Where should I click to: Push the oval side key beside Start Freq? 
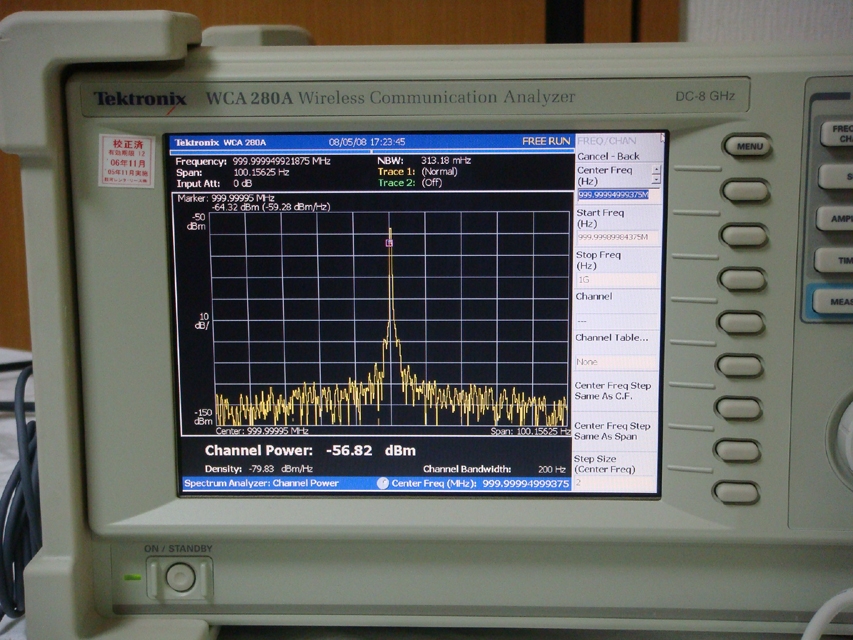point(744,236)
